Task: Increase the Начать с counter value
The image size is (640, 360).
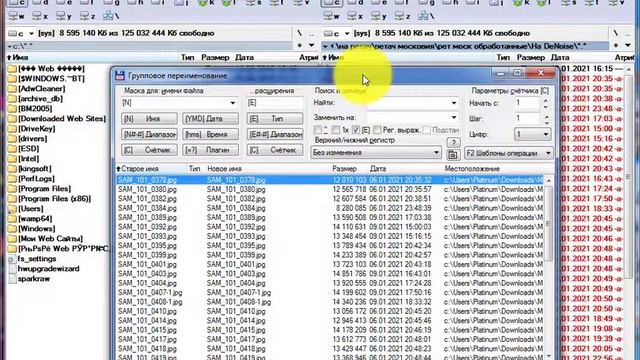Action: pyautogui.click(x=546, y=100)
